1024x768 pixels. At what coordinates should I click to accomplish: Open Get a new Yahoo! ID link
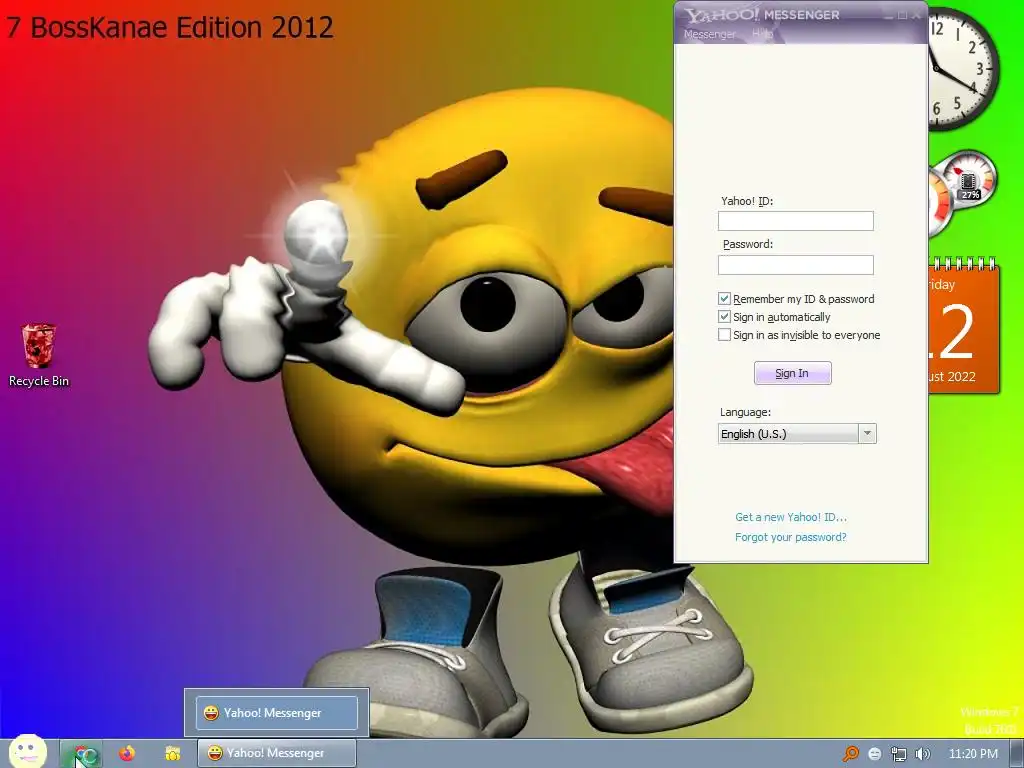coord(791,517)
